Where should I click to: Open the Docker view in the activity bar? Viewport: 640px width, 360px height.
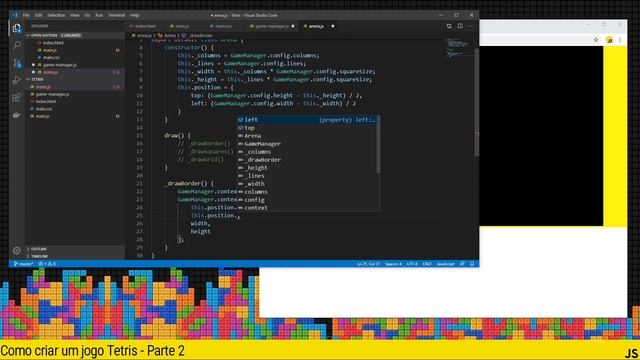17,115
